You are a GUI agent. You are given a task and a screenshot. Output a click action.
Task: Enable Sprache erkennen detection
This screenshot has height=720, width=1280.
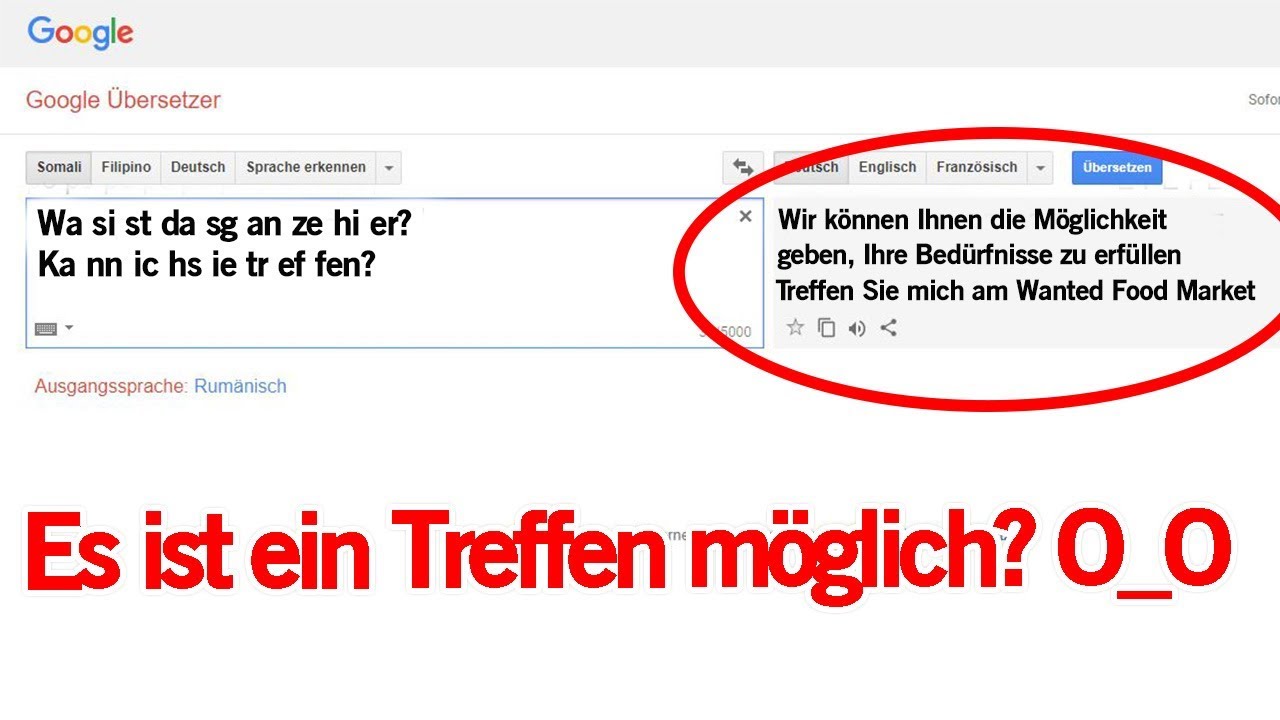pyautogui.click(x=306, y=167)
